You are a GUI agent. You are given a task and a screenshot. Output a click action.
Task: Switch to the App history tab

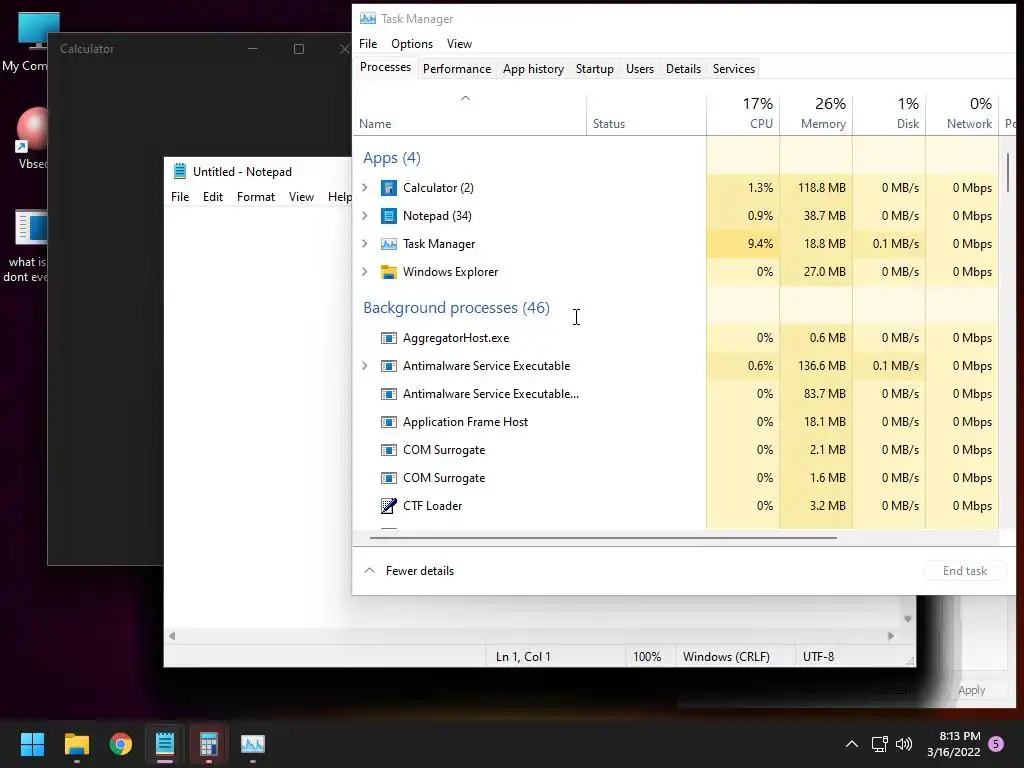(x=533, y=69)
